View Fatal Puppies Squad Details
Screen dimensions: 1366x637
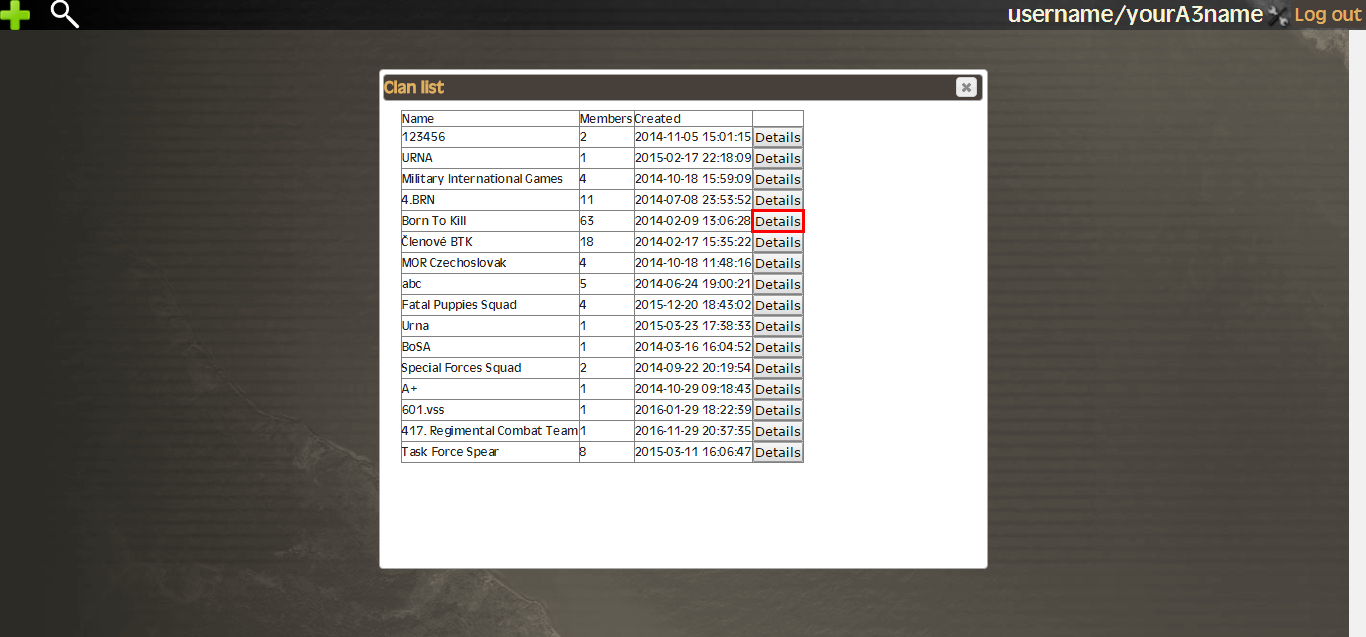point(777,305)
